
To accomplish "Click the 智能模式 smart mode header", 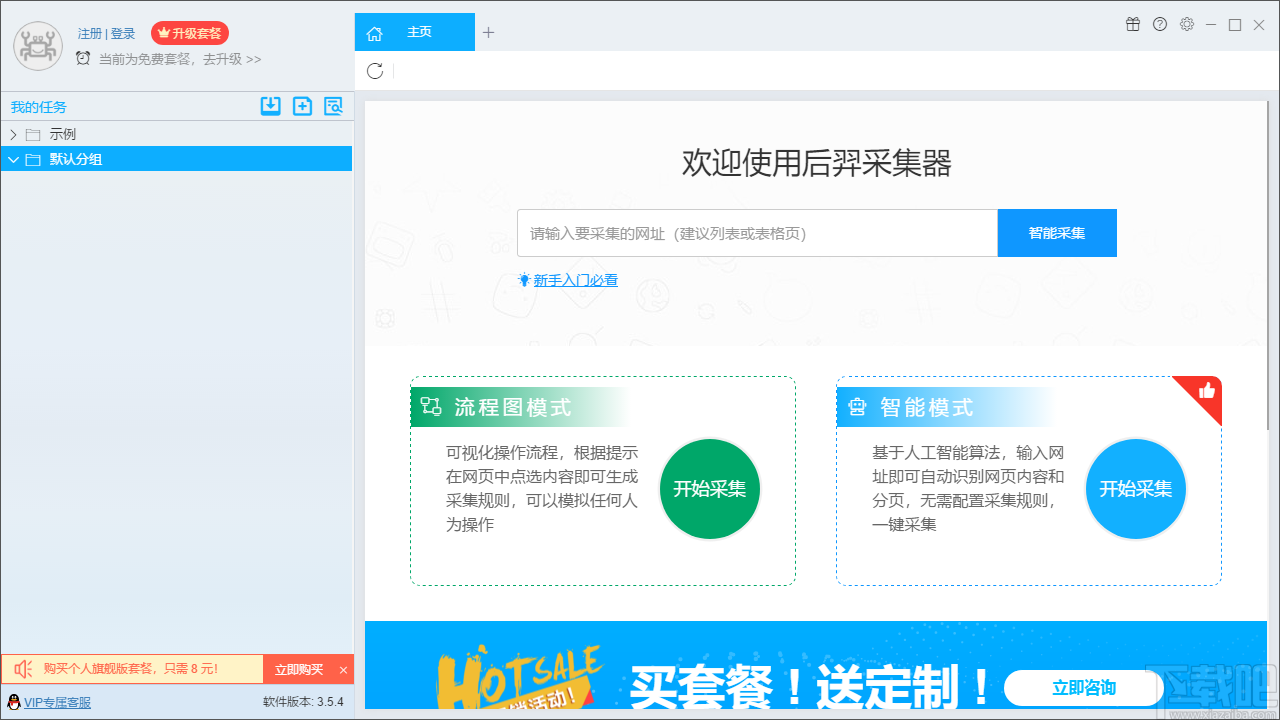I will (x=946, y=407).
